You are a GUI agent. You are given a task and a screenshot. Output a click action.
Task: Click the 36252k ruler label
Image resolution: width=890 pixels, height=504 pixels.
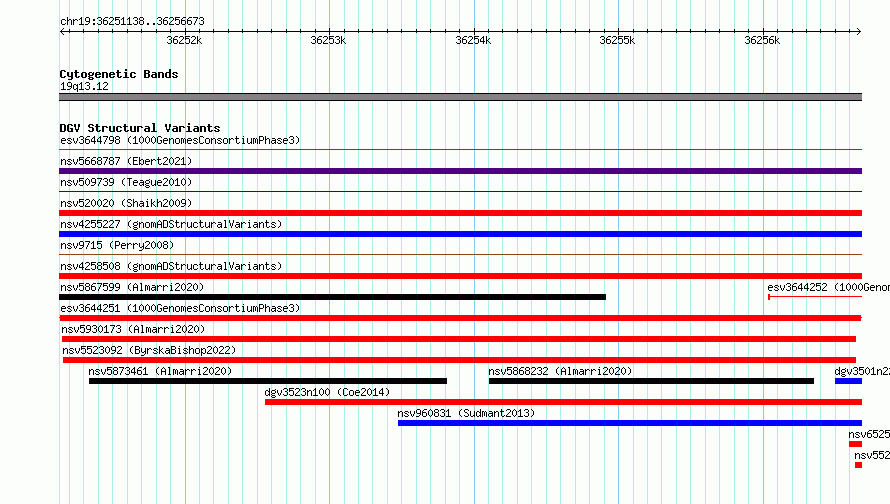184,40
